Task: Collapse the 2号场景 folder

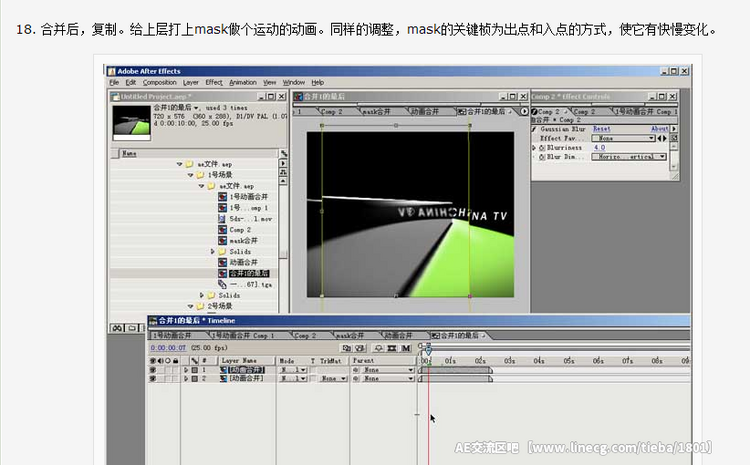Action: click(x=190, y=306)
